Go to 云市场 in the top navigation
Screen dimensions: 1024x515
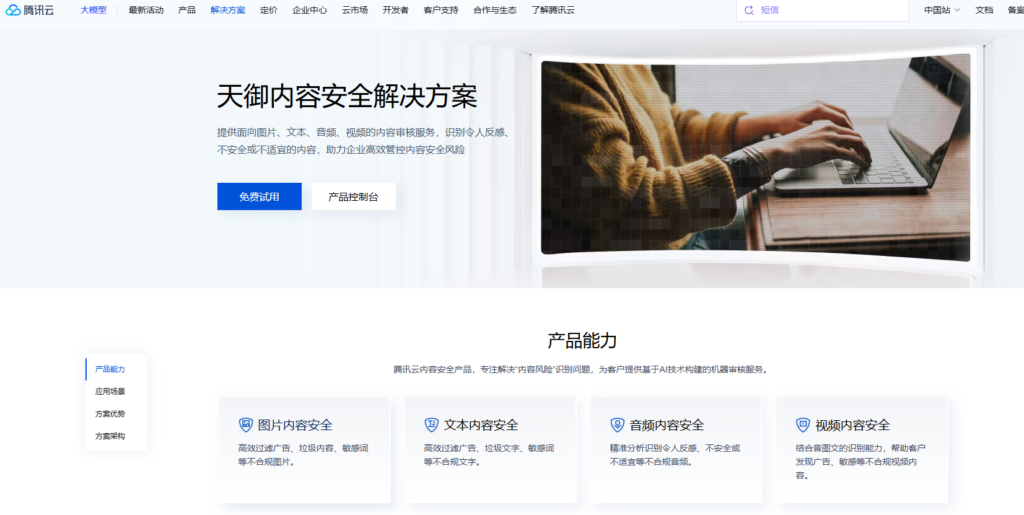point(355,10)
